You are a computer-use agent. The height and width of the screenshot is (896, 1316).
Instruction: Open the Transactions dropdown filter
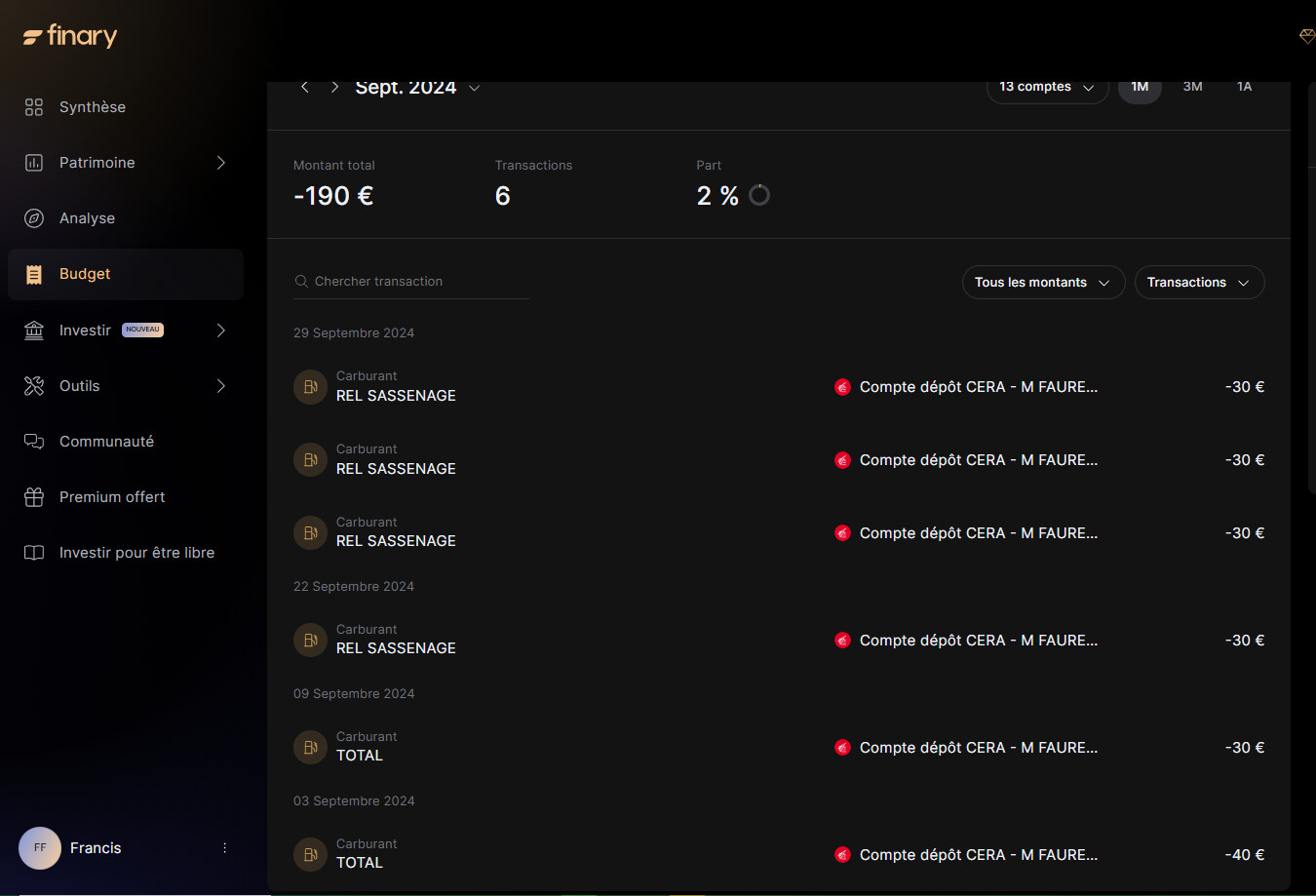point(1199,283)
